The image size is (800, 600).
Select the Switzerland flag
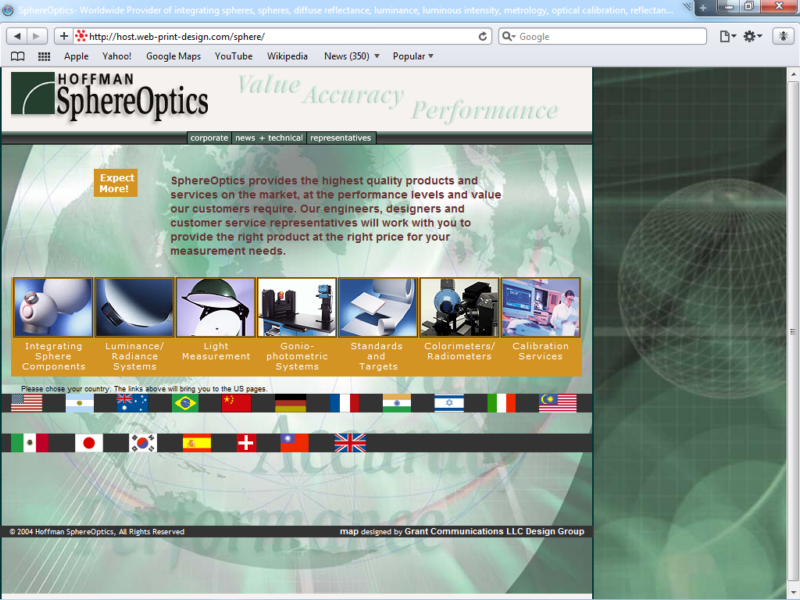(x=246, y=443)
